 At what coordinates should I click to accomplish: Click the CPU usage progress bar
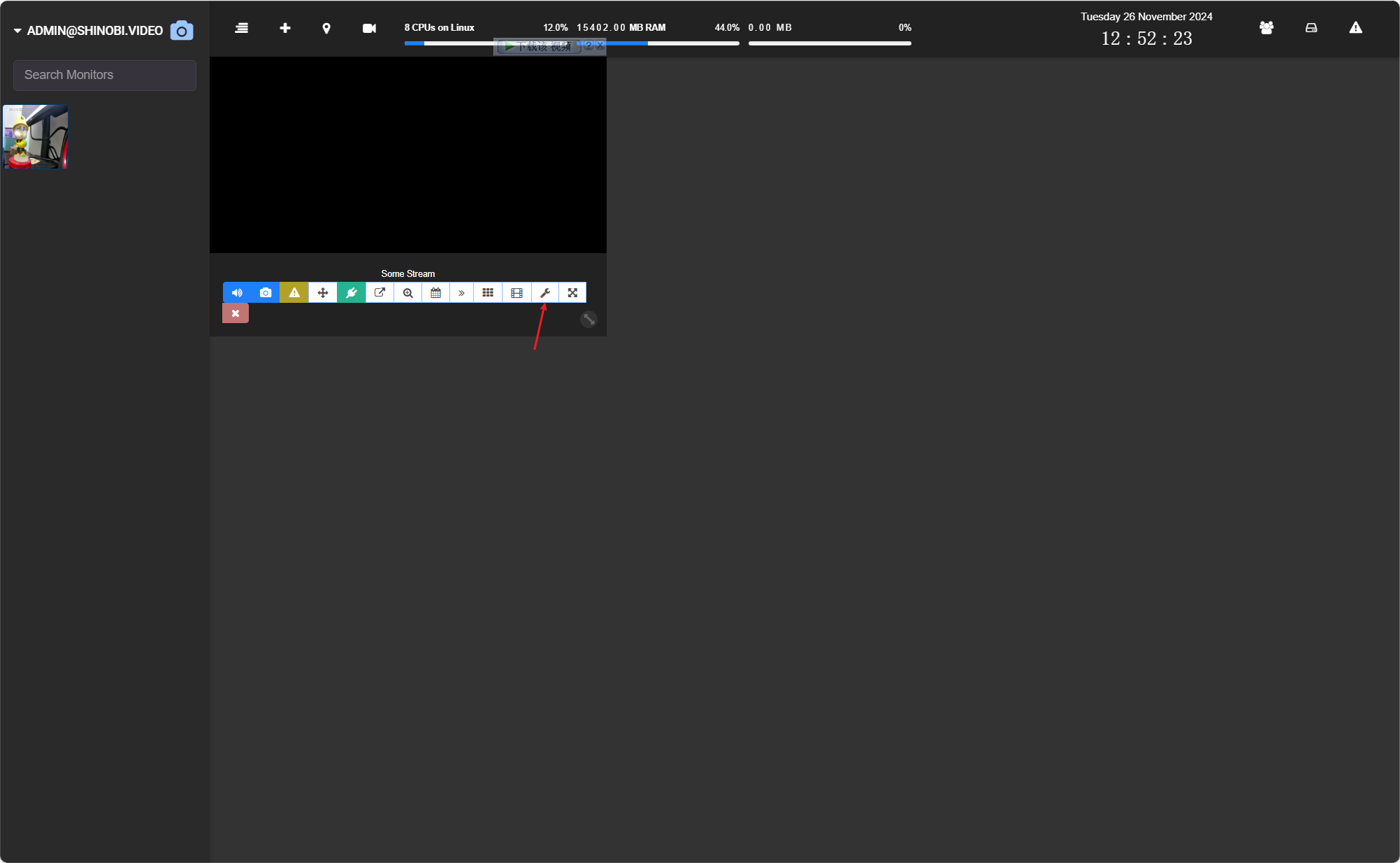click(x=486, y=43)
